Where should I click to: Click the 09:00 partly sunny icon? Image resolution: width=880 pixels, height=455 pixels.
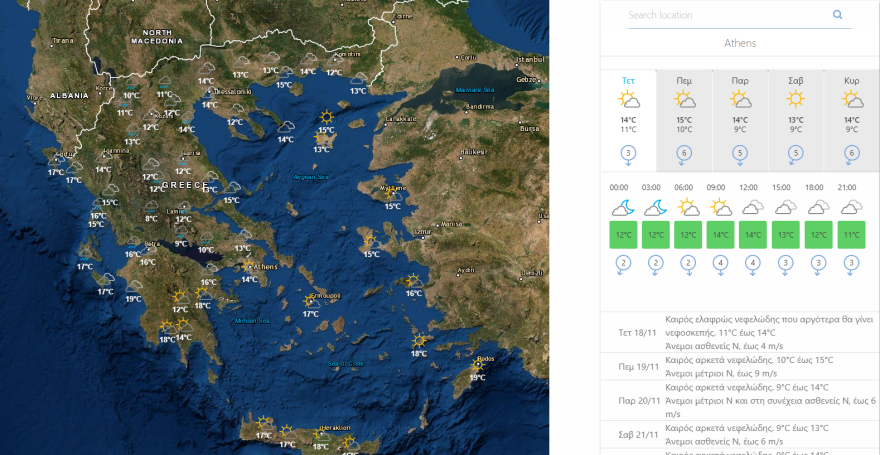[718, 207]
